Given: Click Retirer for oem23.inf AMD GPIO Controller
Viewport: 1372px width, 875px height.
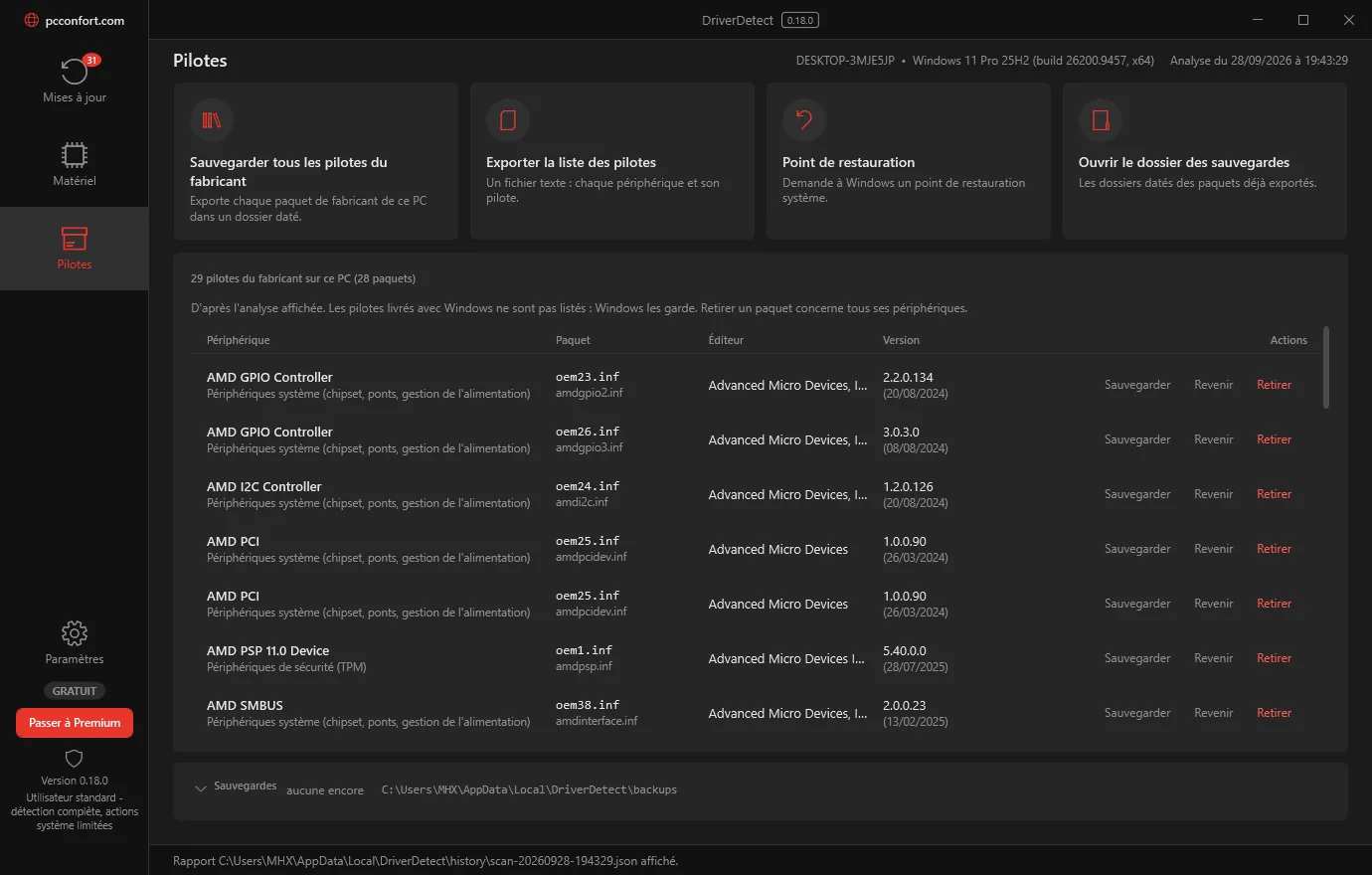Looking at the screenshot, I should (x=1274, y=385).
